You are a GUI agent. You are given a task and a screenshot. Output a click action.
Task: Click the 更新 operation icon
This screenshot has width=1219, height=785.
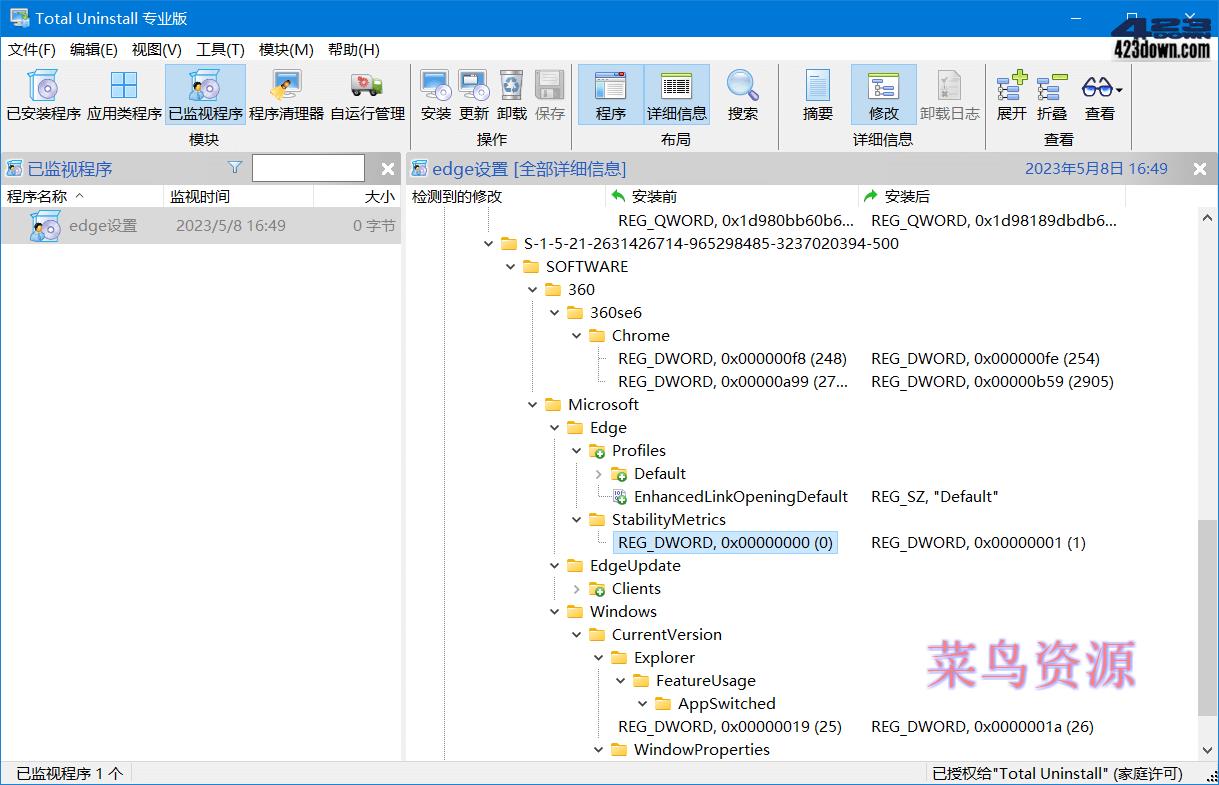[472, 95]
